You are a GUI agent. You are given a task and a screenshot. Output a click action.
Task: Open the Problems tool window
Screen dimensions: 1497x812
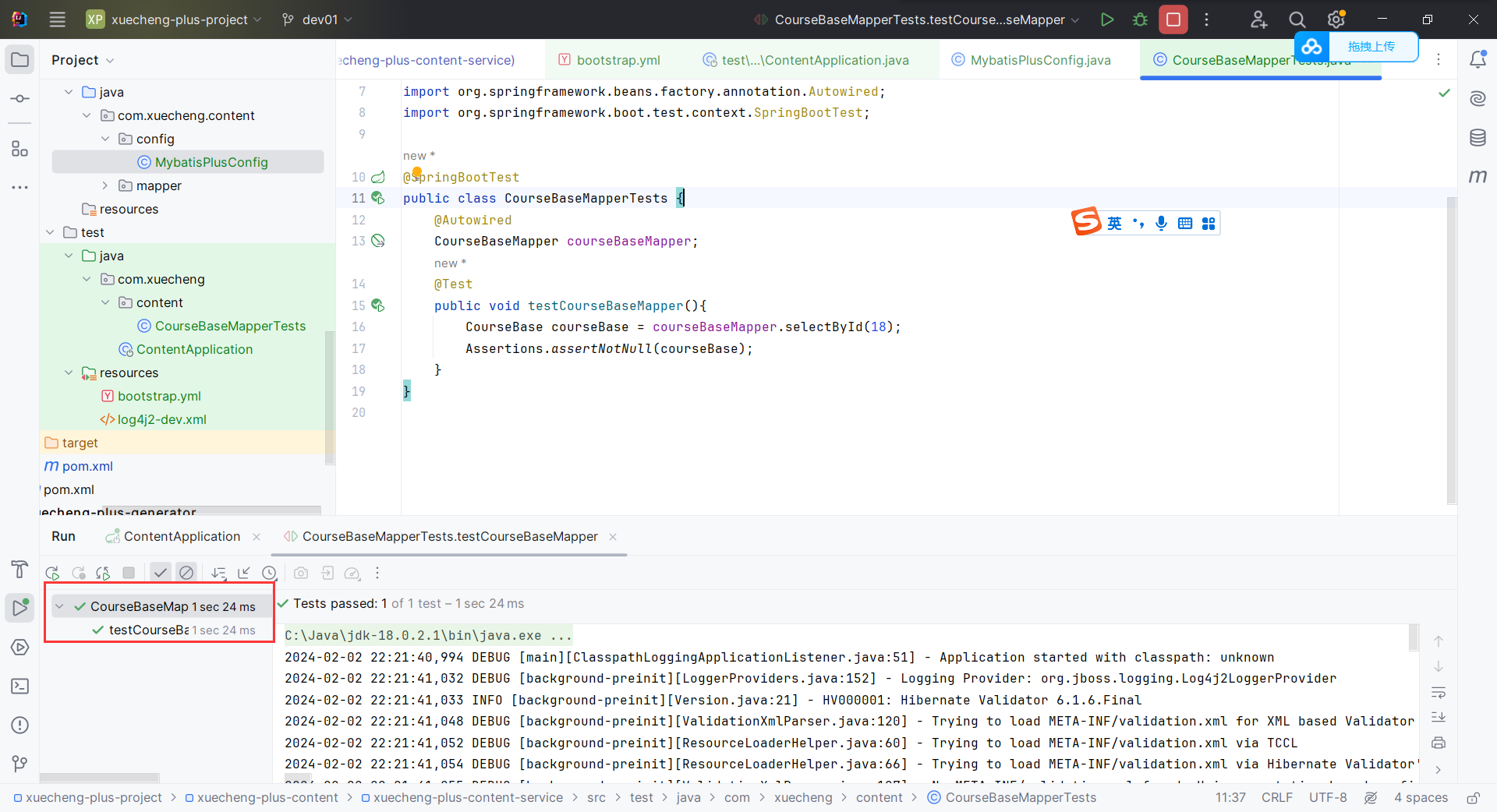(x=20, y=726)
